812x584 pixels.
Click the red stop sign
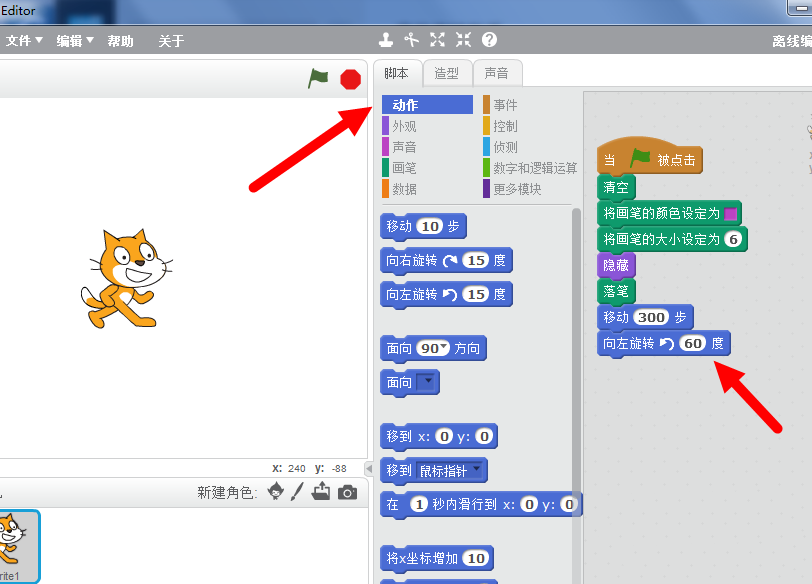click(350, 78)
